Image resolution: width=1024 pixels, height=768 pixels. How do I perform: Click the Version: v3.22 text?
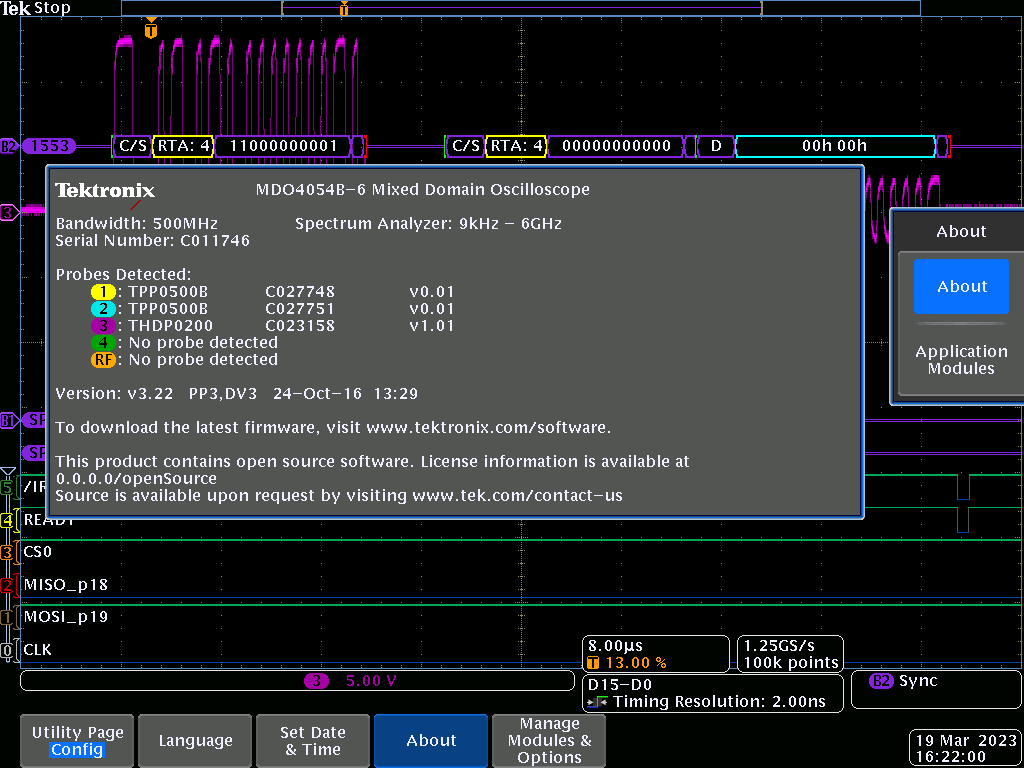pyautogui.click(x=114, y=394)
